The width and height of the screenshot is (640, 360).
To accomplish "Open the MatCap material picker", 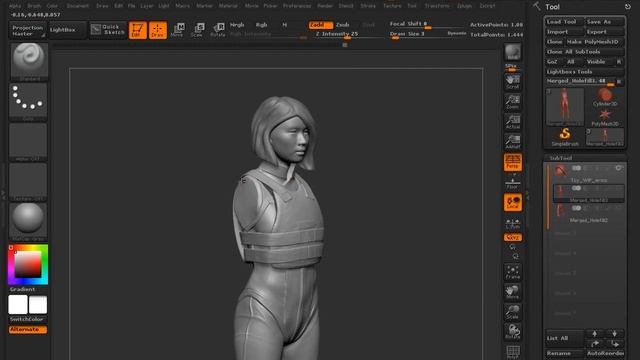I will coord(28,222).
